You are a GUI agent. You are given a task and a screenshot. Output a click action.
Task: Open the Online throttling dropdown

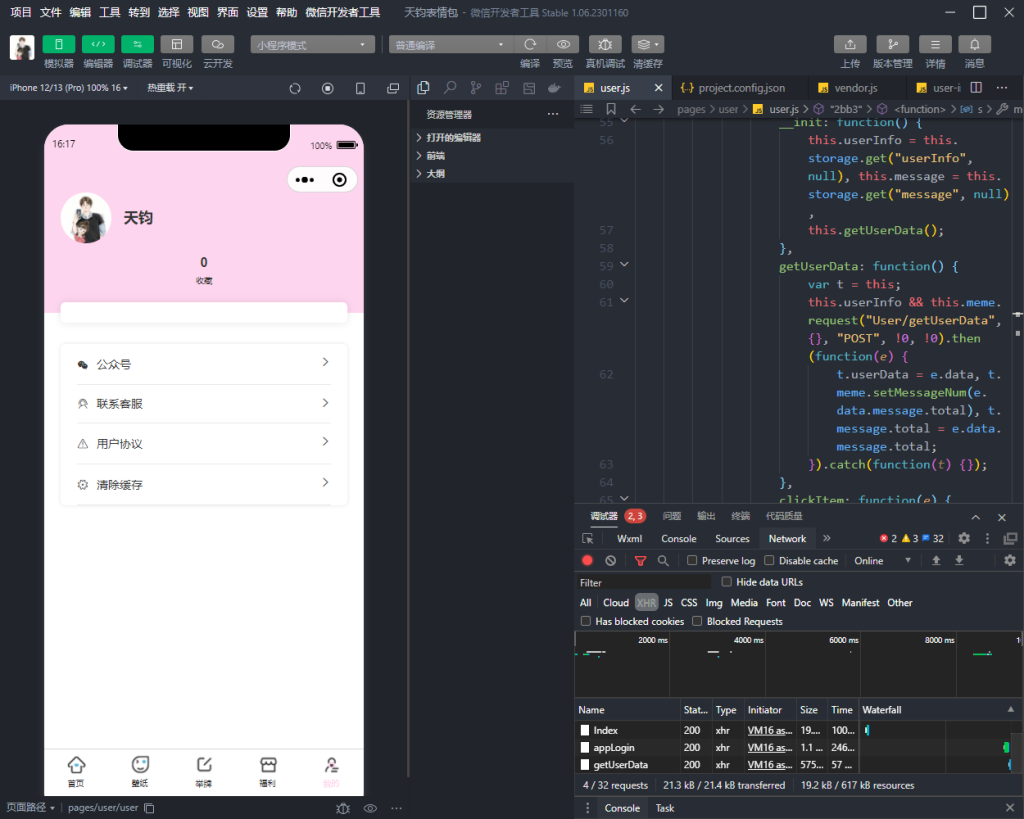click(x=882, y=560)
